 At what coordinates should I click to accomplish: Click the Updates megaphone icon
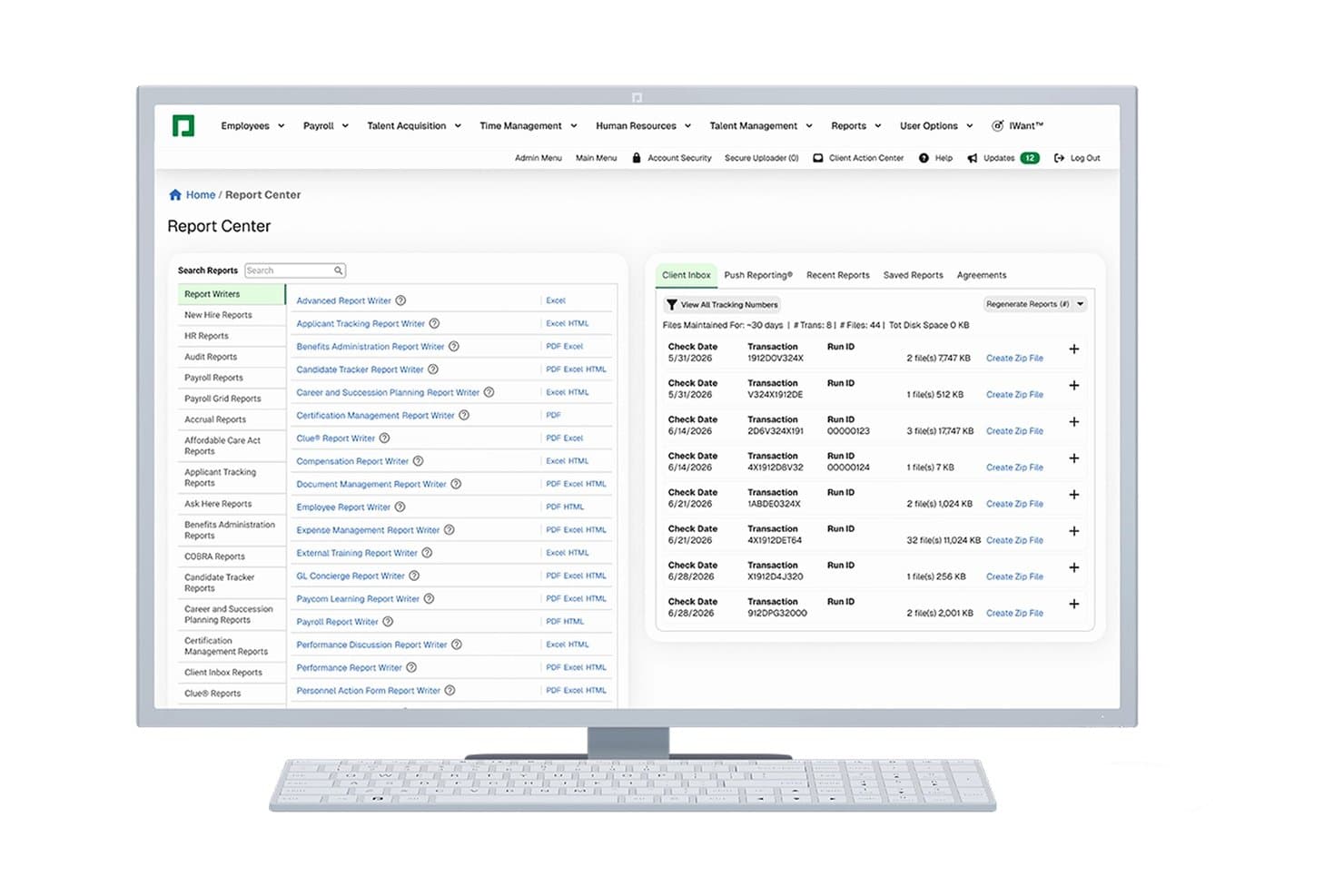[973, 158]
